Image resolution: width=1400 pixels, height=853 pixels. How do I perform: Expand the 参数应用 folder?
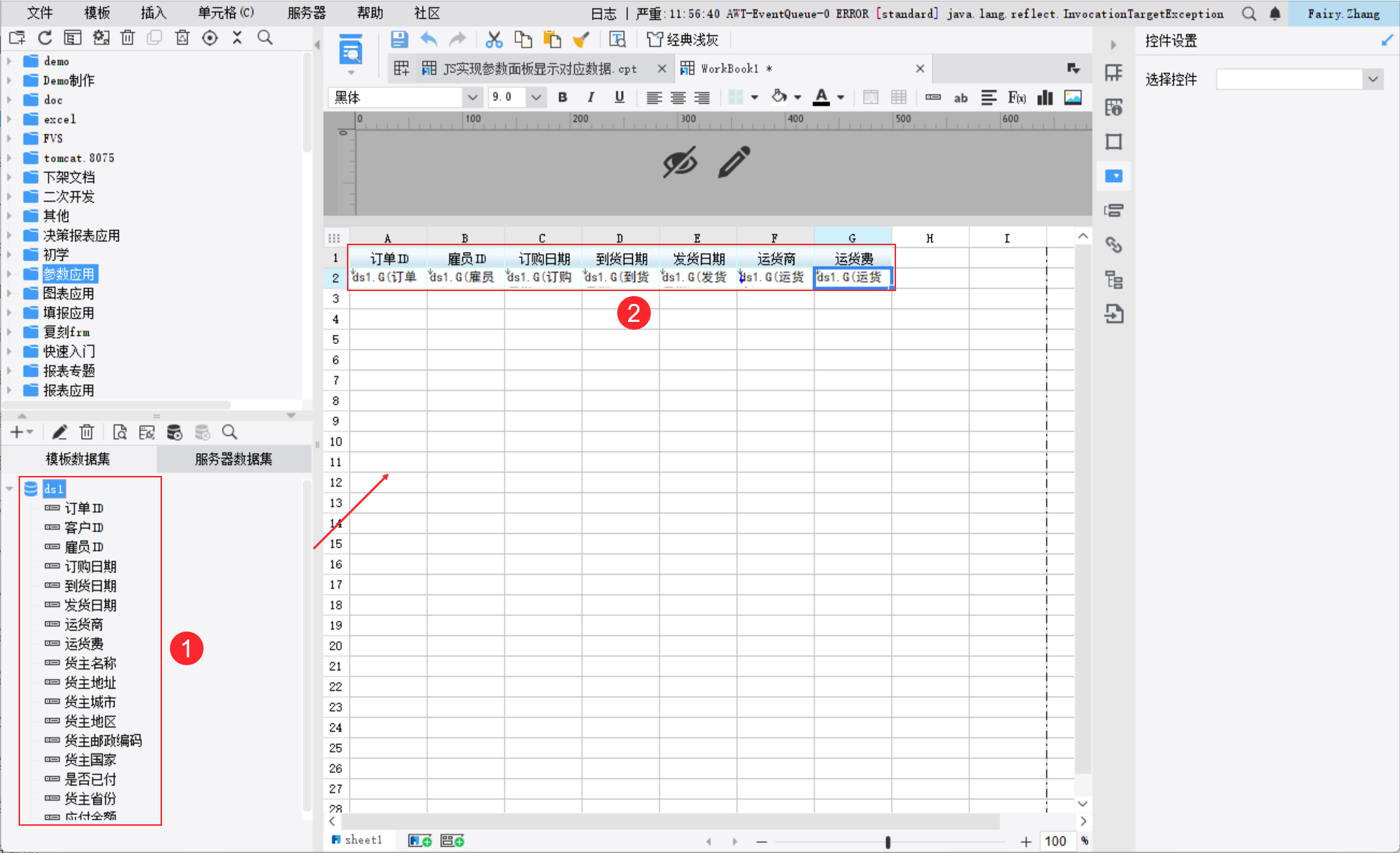click(x=9, y=274)
